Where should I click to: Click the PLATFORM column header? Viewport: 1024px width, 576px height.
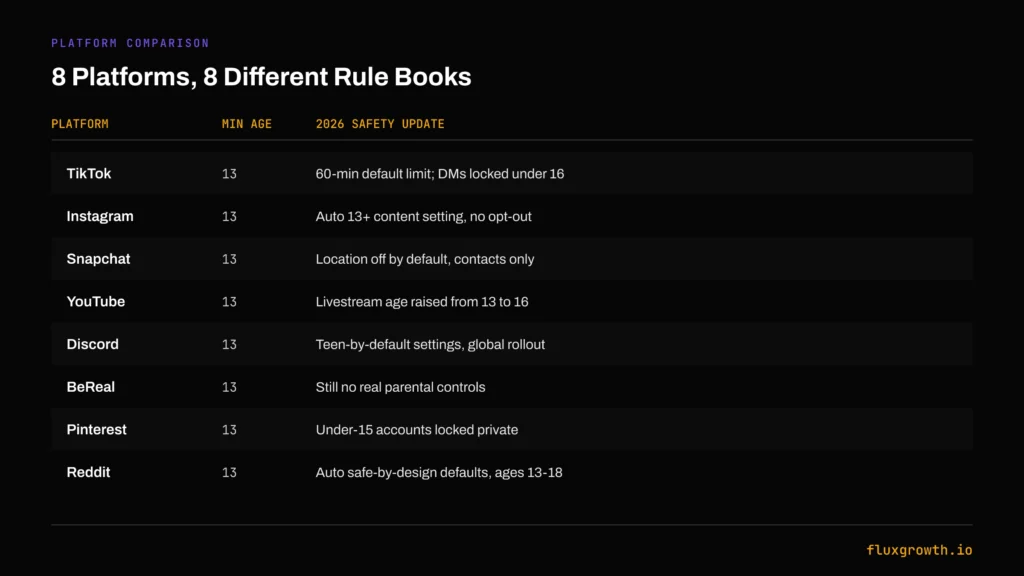click(80, 124)
